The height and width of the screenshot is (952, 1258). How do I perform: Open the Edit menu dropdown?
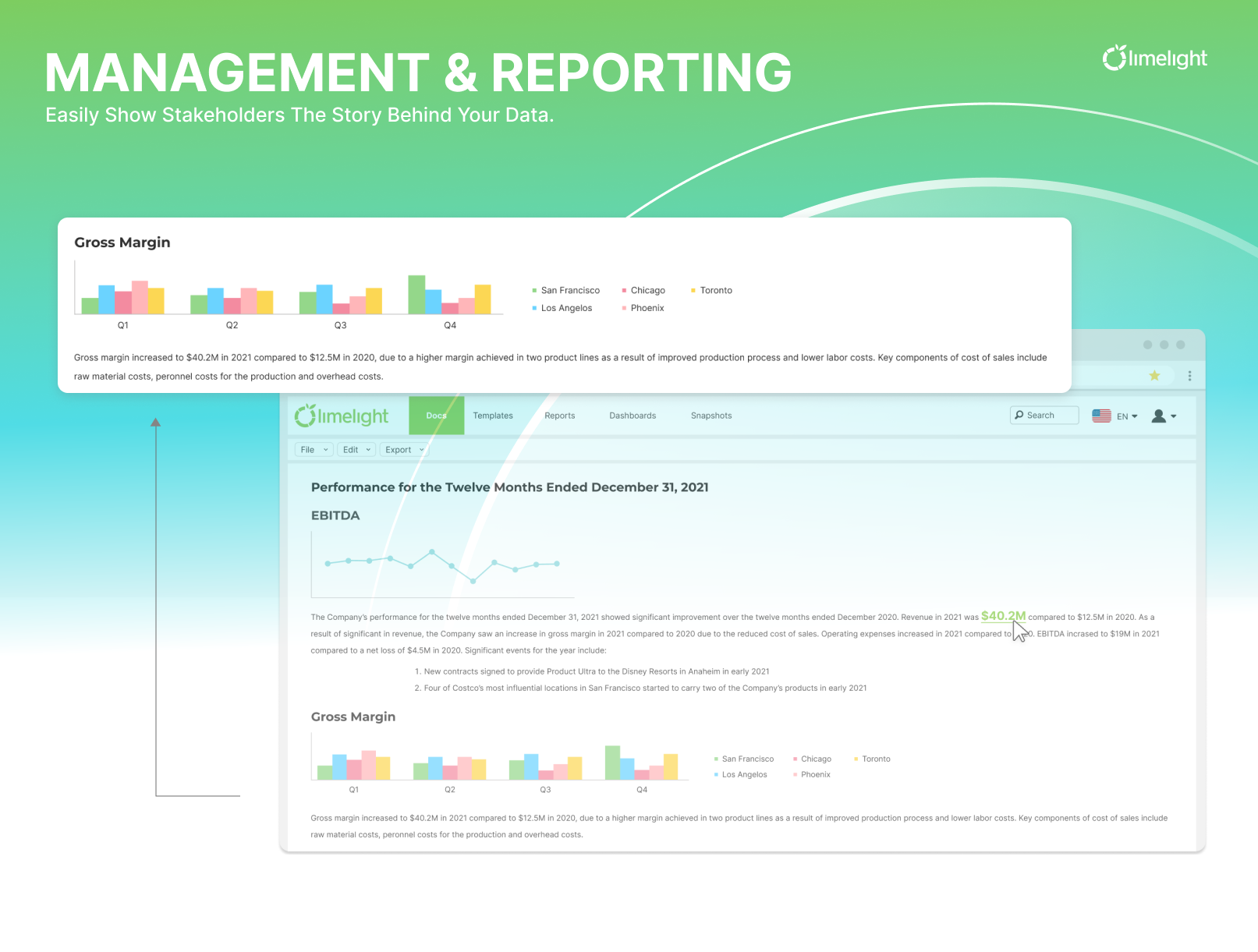(357, 450)
